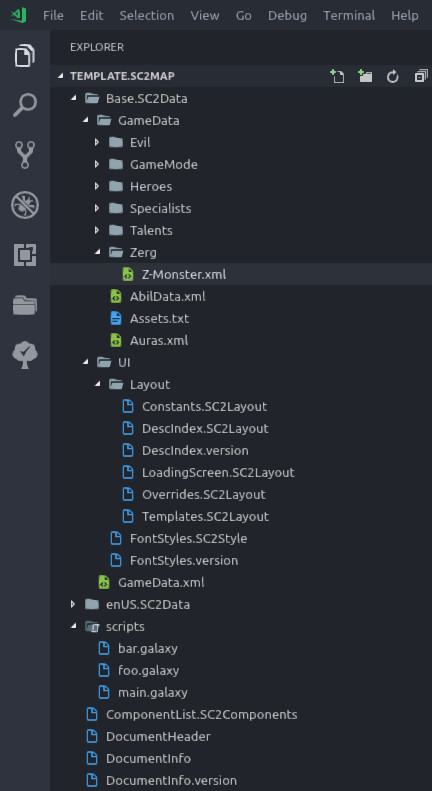
Task: Refresh the explorer with the refresh icon
Action: coord(393,77)
